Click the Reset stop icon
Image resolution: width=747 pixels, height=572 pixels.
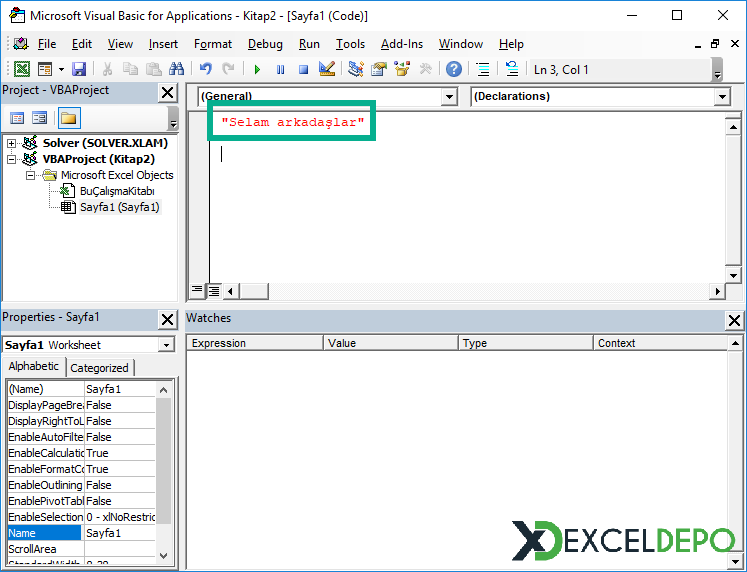click(303, 70)
